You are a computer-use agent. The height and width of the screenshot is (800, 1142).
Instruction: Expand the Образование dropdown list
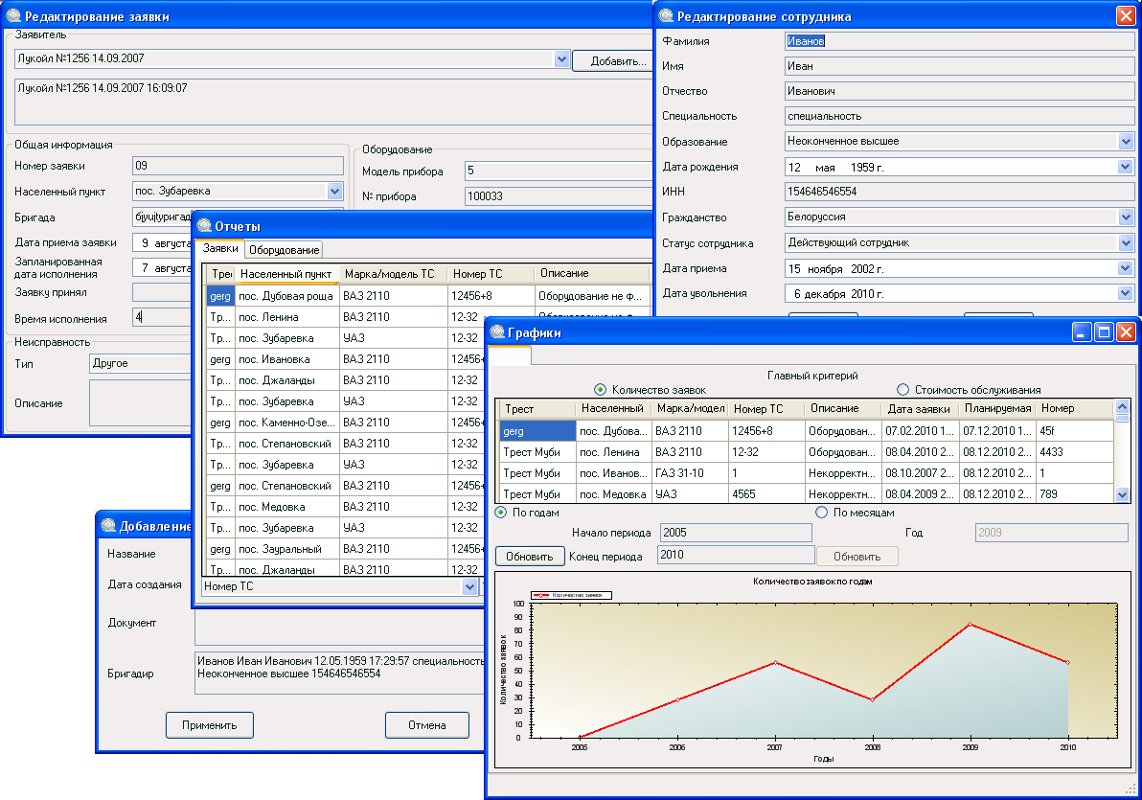click(1125, 142)
